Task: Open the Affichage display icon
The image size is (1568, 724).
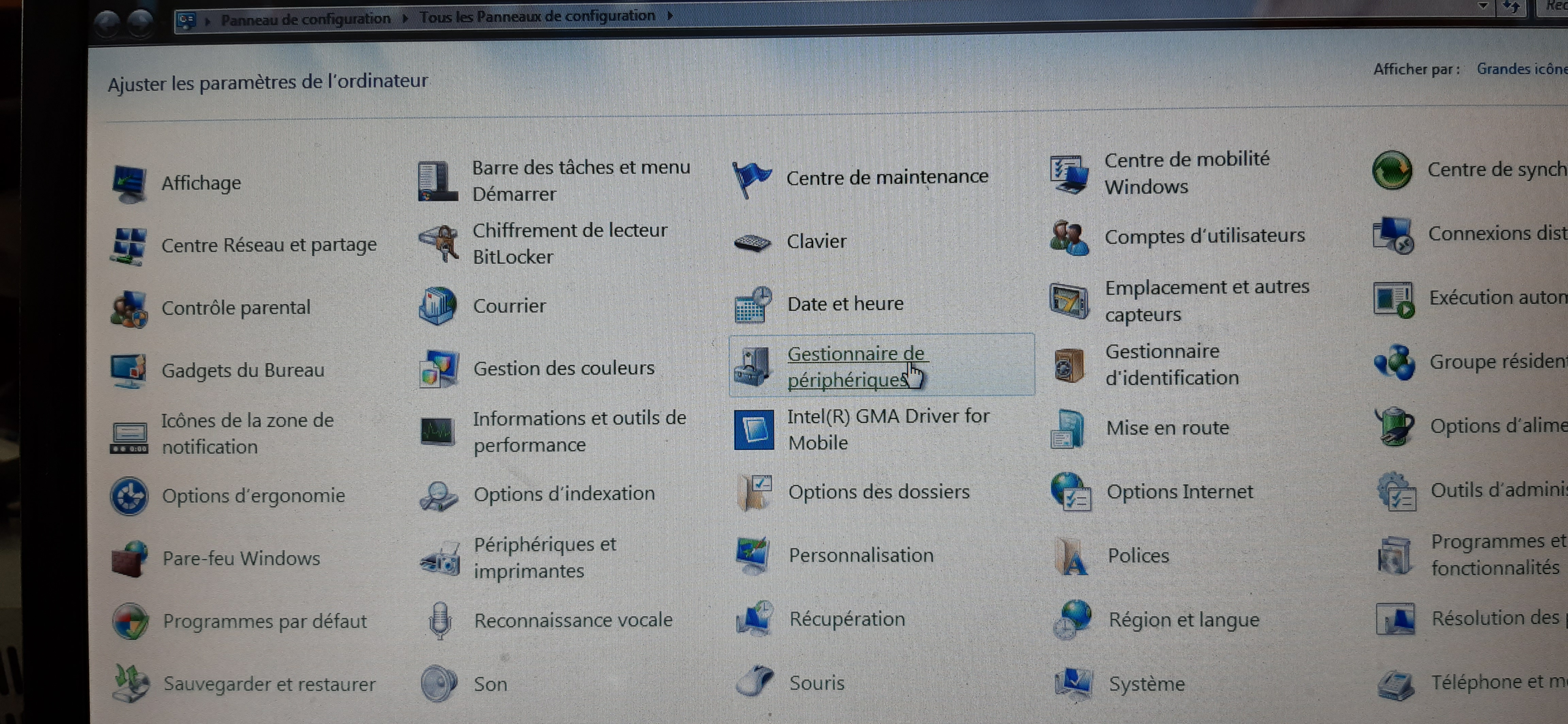Action: coord(129,184)
